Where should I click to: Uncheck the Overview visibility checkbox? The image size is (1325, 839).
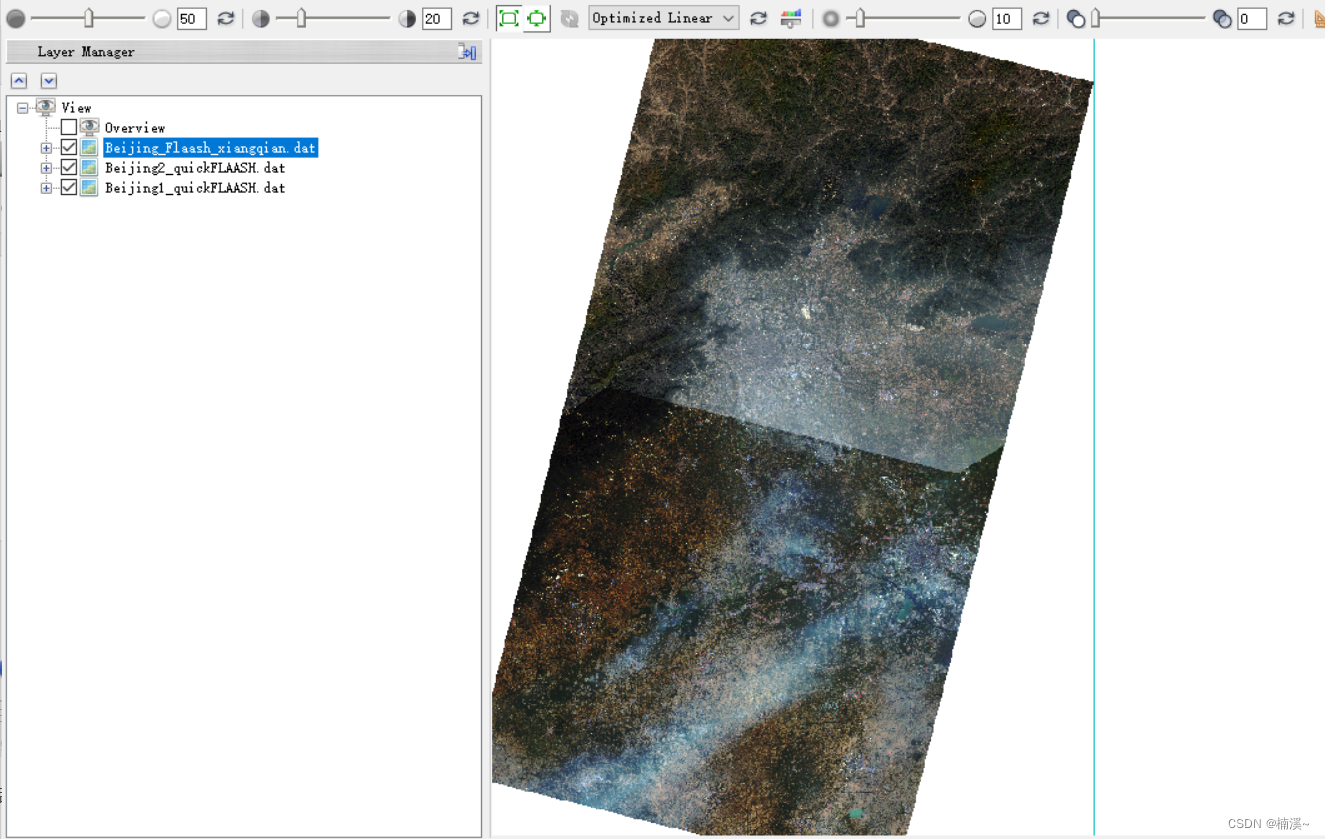click(x=67, y=127)
